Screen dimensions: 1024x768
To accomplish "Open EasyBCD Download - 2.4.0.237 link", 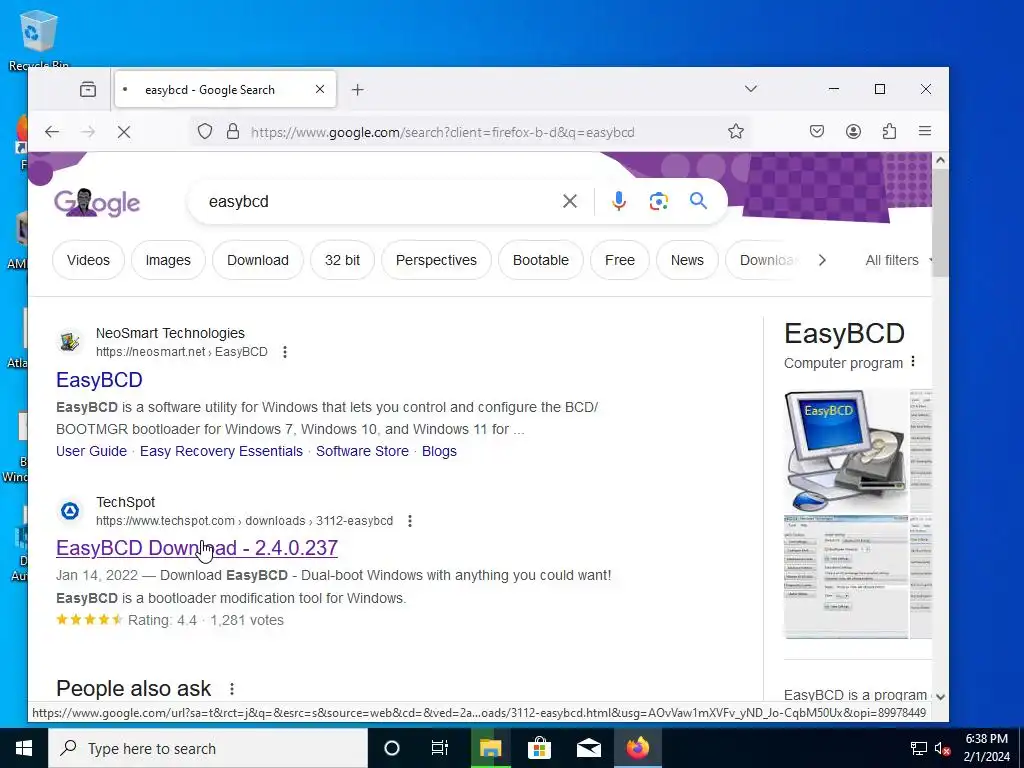I will pos(197,548).
